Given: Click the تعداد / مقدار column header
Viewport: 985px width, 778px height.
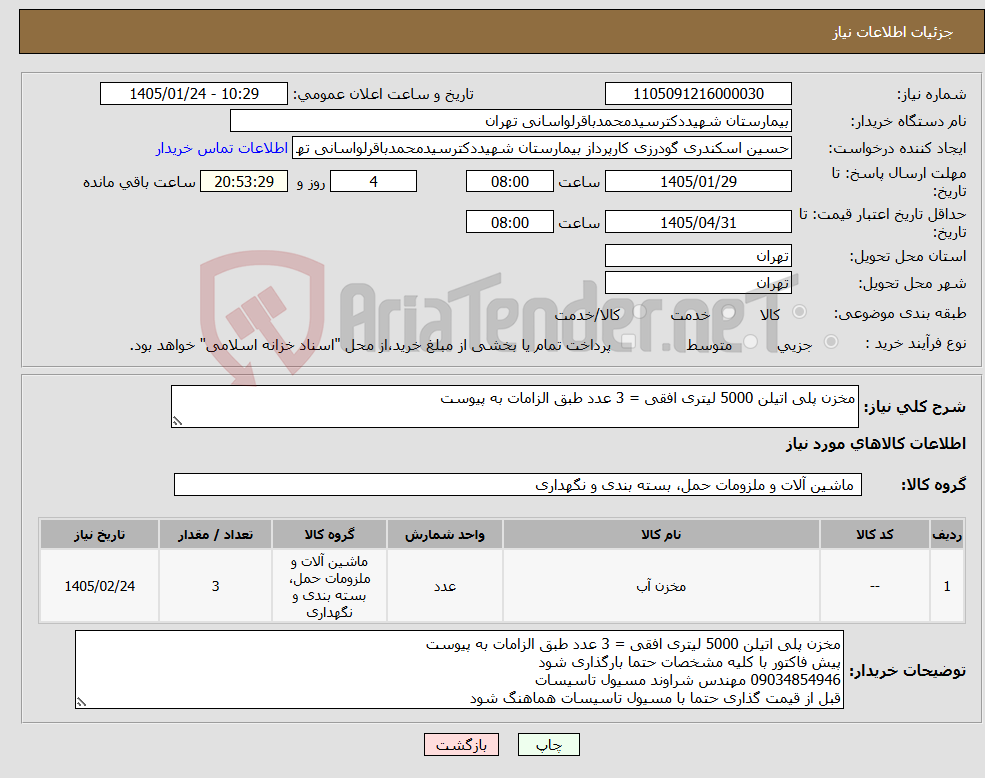Looking at the screenshot, I should [215, 534].
